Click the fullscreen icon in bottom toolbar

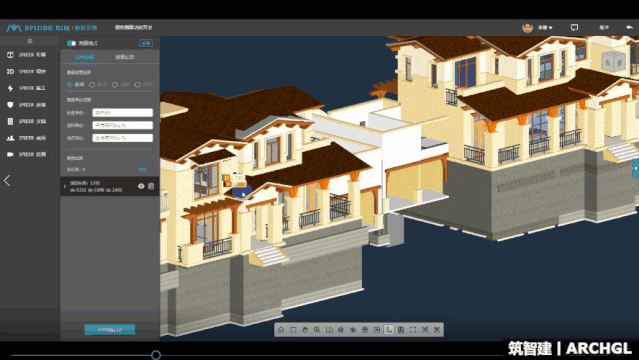point(413,330)
